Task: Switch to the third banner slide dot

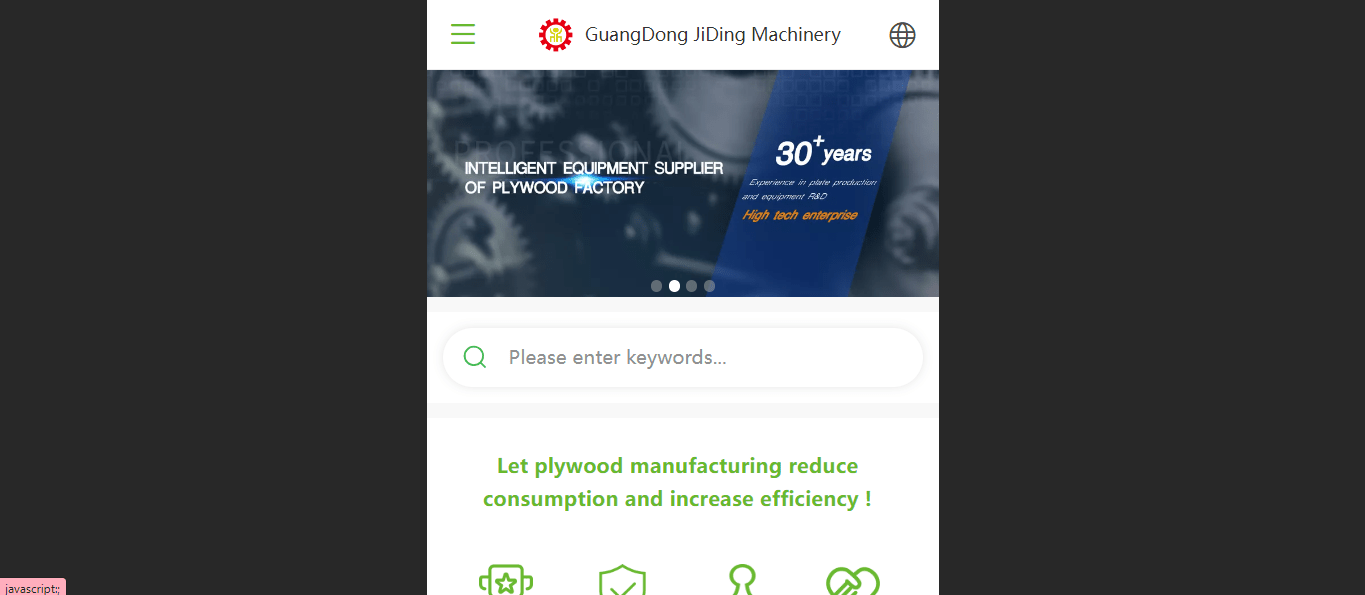Action: tap(692, 286)
